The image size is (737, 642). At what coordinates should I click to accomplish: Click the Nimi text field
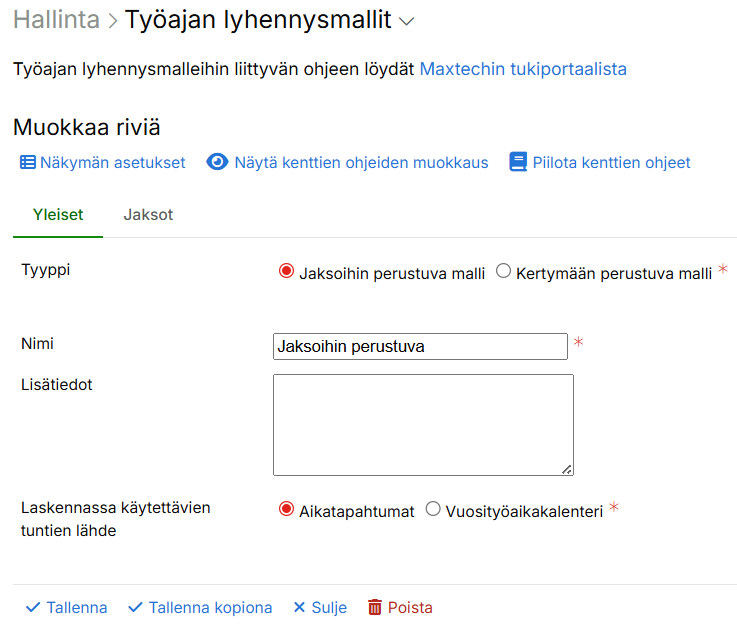[420, 346]
